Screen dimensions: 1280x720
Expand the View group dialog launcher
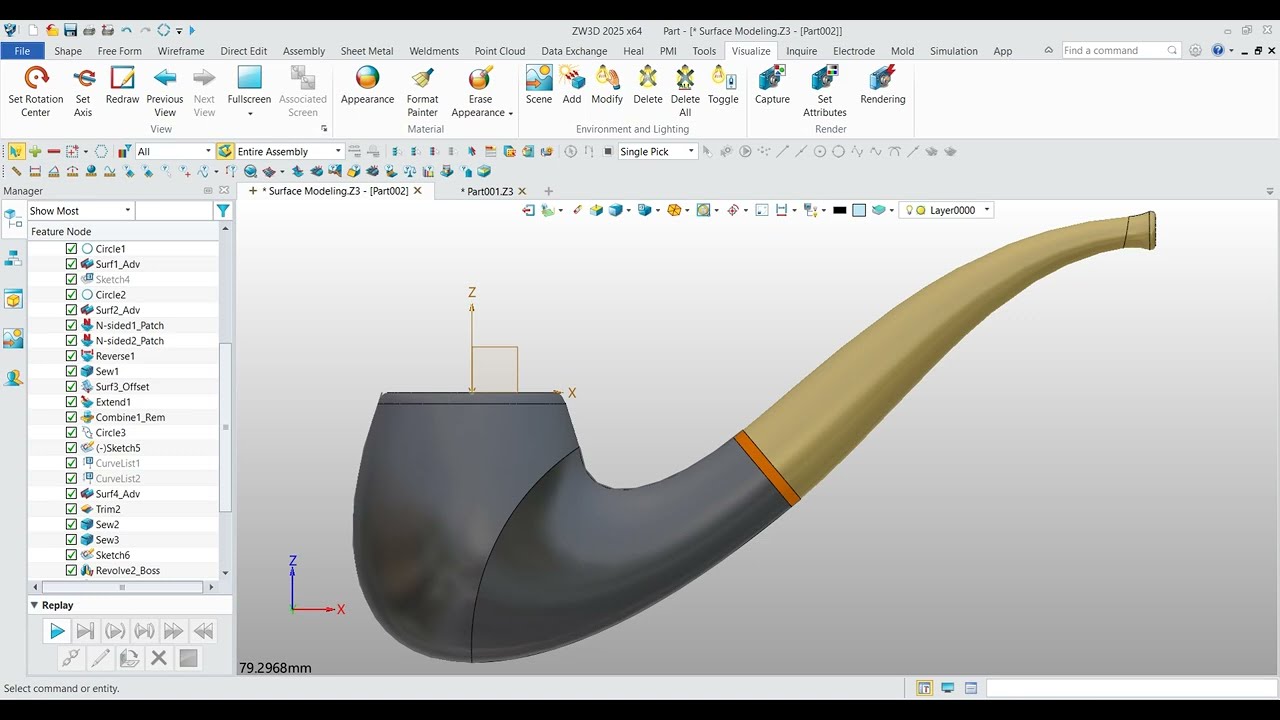click(324, 129)
